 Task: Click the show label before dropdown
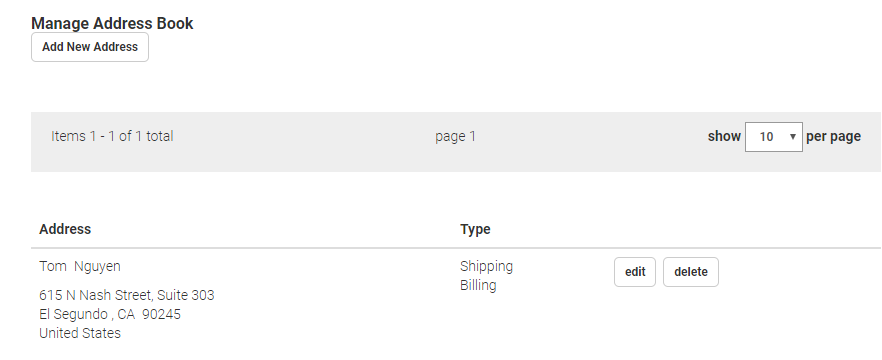point(724,136)
